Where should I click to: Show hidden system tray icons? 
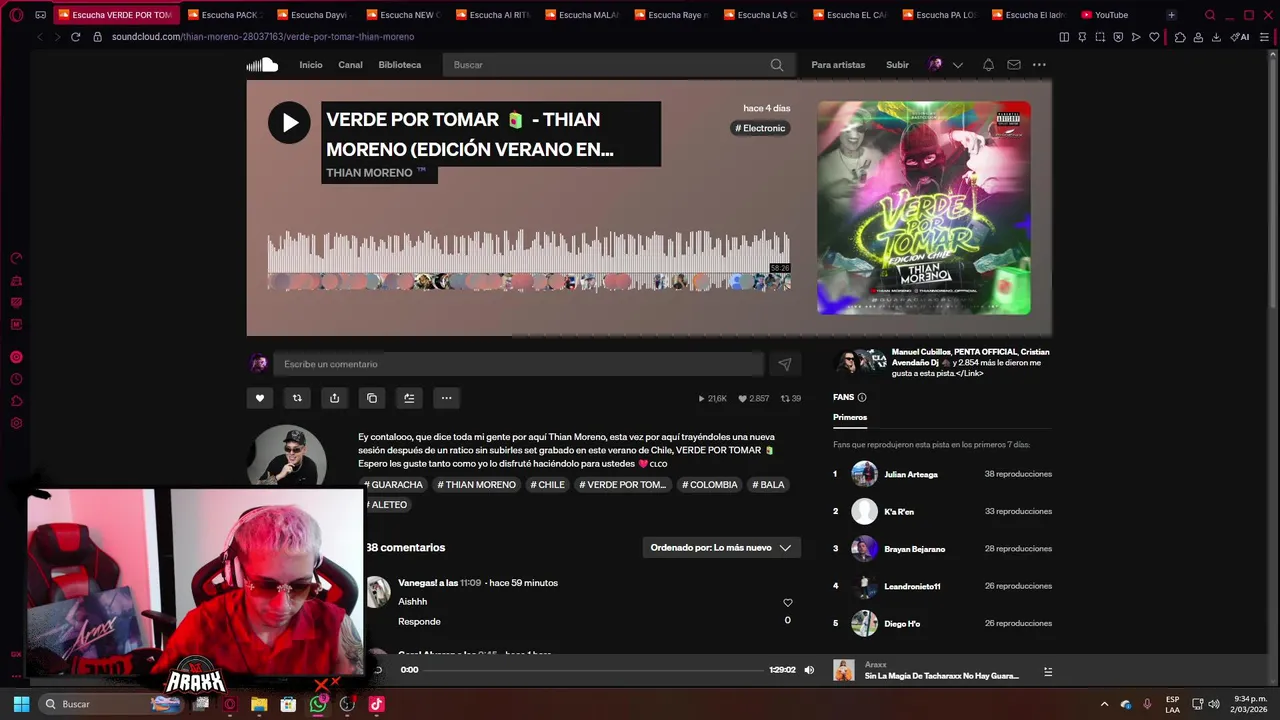[1104, 704]
